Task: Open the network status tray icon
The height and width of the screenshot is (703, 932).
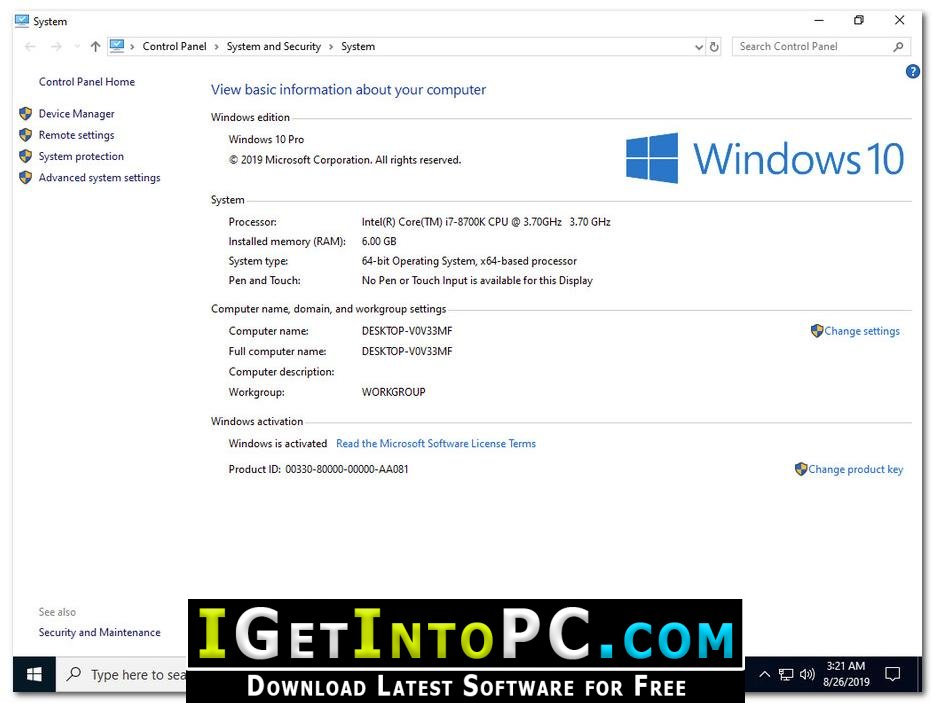Action: (x=786, y=674)
